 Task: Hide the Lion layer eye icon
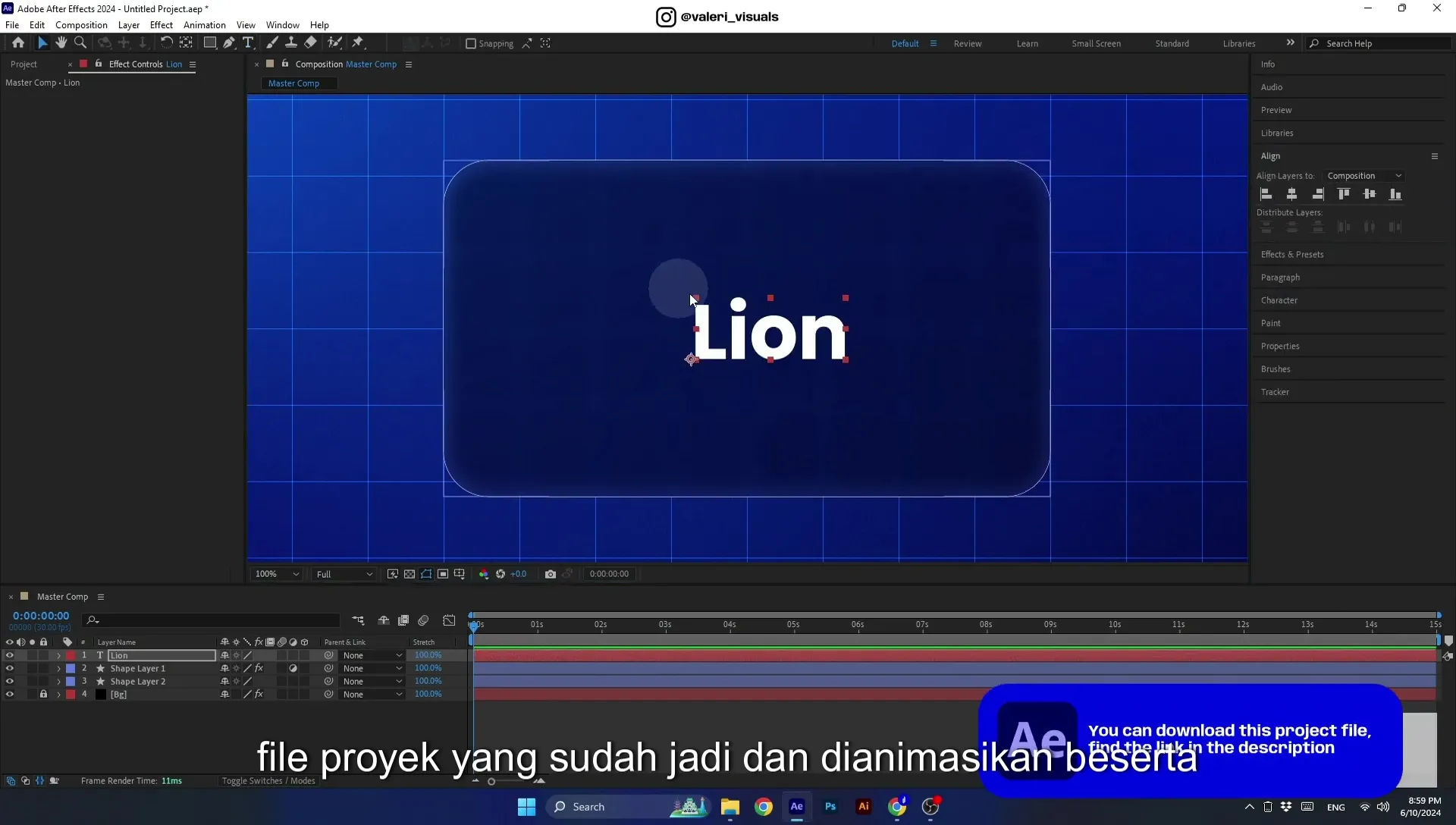coord(10,656)
